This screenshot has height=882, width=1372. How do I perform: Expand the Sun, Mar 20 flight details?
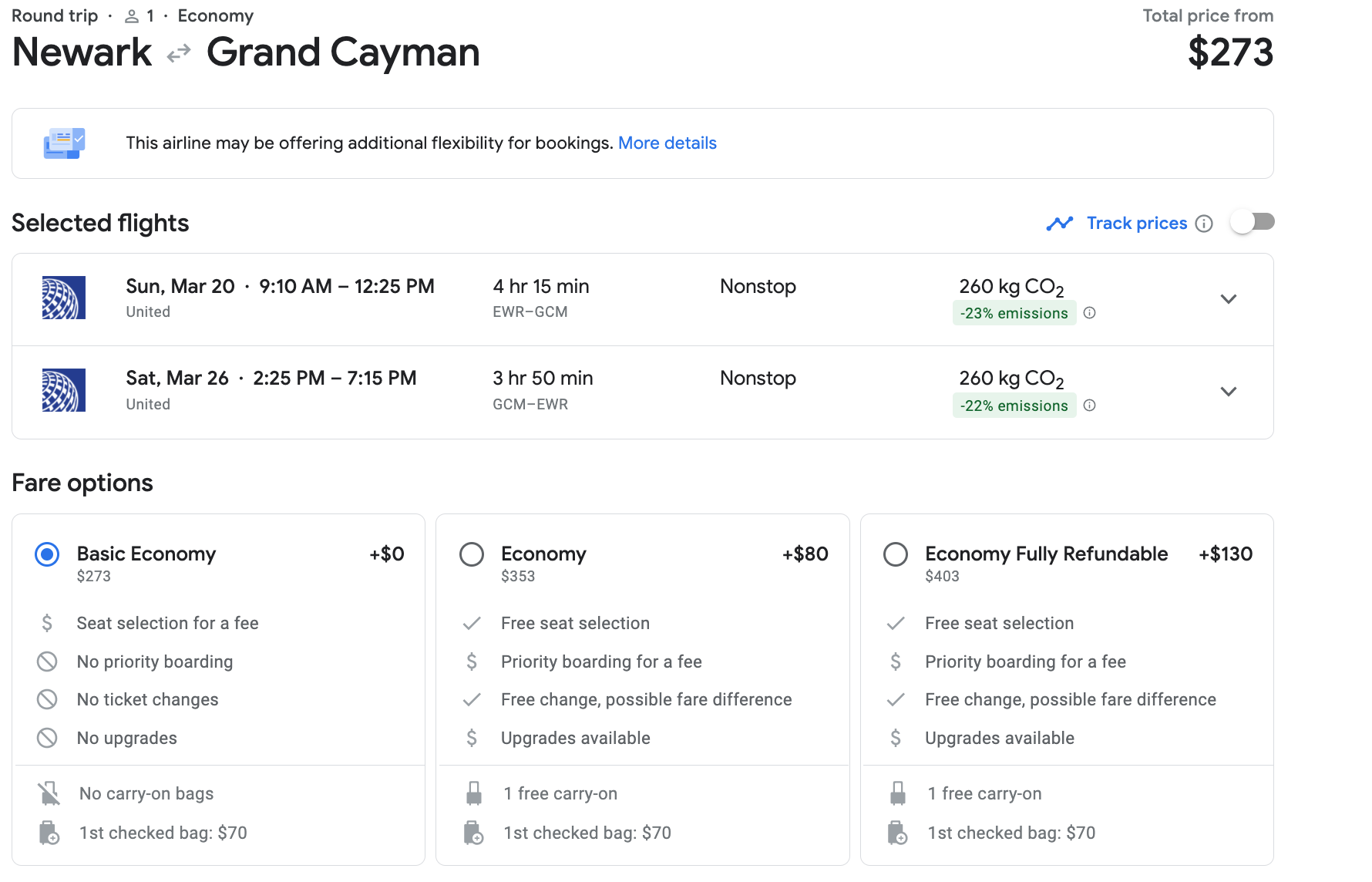(x=1229, y=299)
